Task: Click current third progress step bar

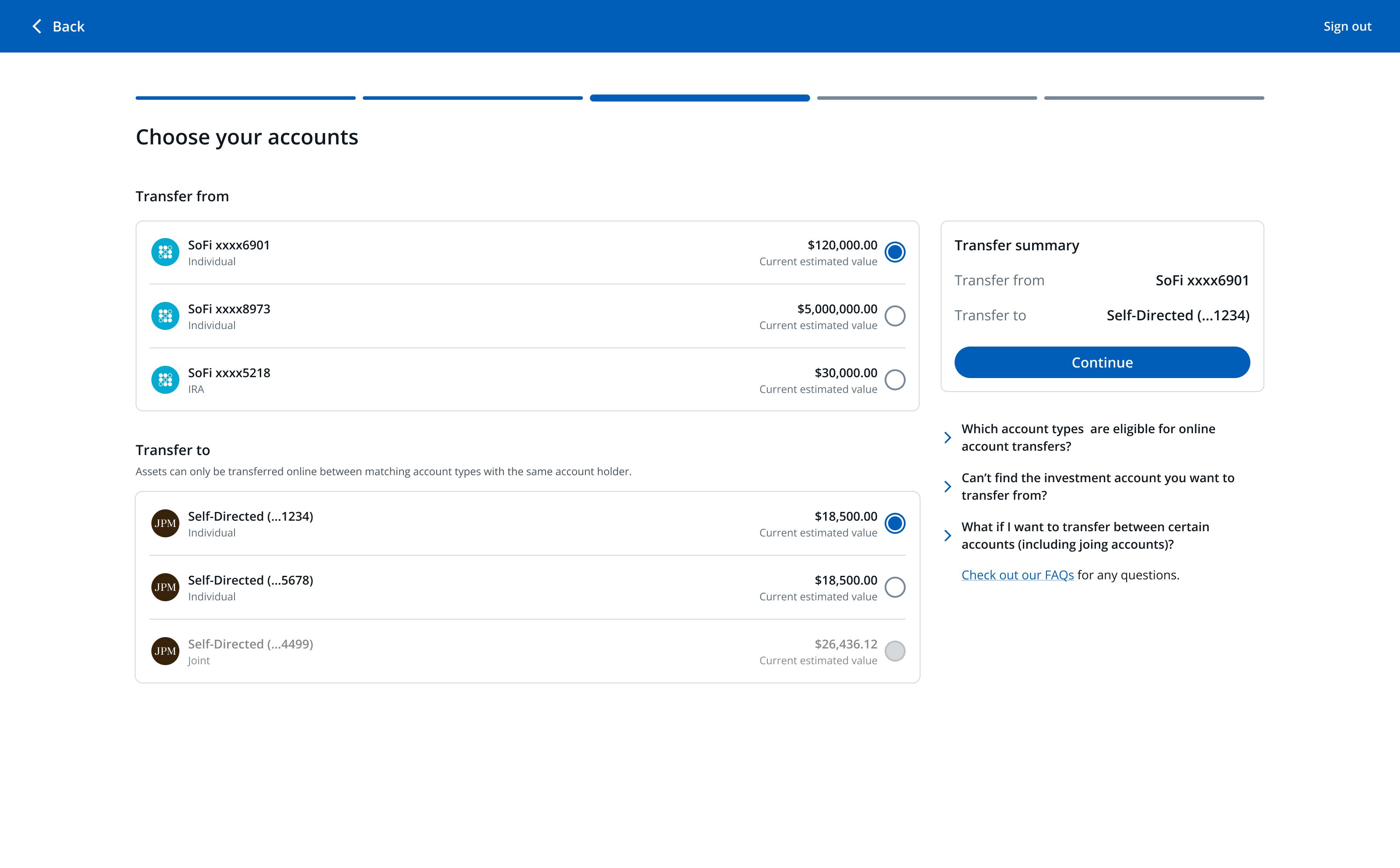Action: pyautogui.click(x=700, y=98)
